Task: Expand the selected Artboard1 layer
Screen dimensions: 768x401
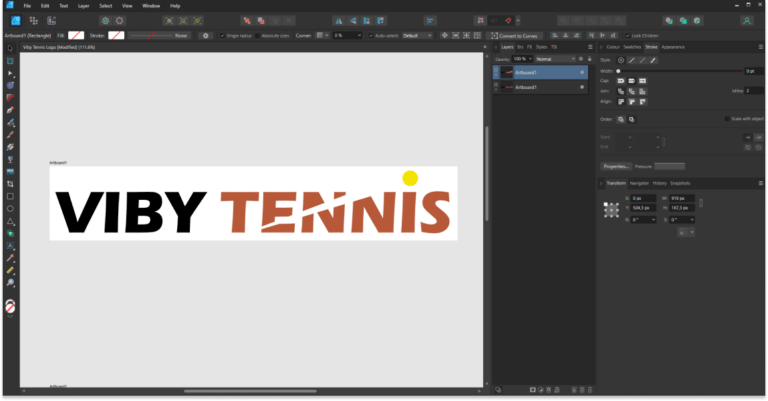Action: click(496, 75)
